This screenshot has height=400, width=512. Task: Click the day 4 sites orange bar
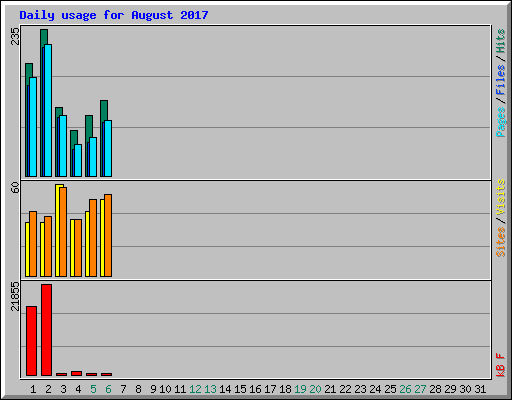click(78, 248)
